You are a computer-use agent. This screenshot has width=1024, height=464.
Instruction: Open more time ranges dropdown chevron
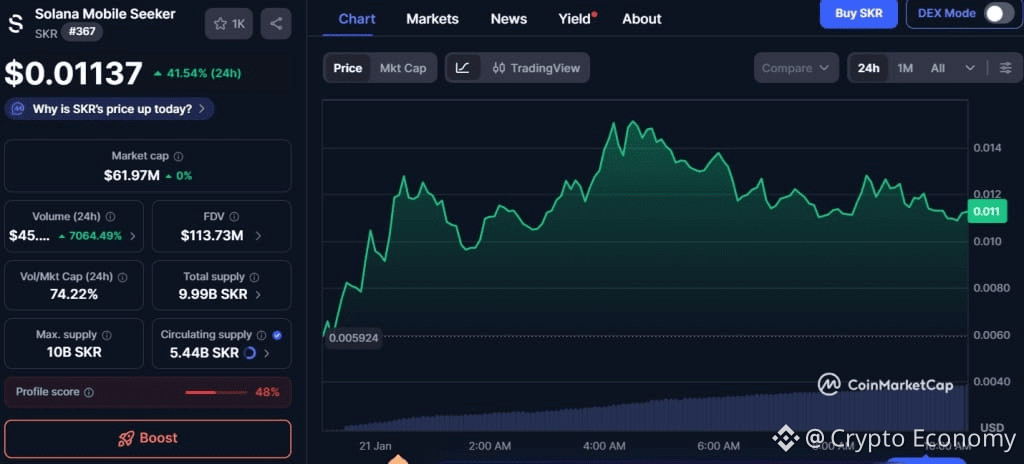pos(970,68)
